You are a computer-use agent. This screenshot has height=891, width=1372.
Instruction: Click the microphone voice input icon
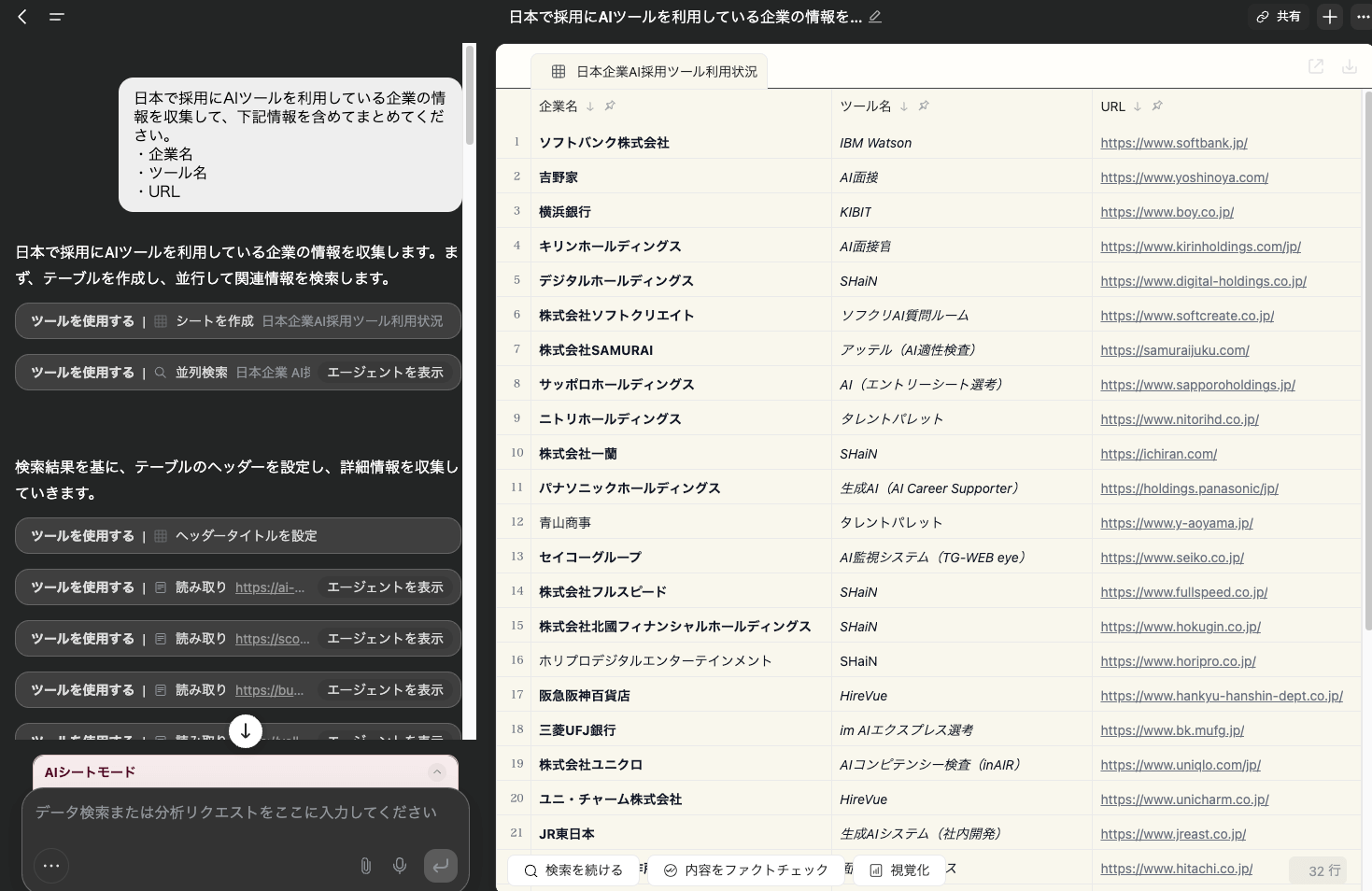pos(400,866)
